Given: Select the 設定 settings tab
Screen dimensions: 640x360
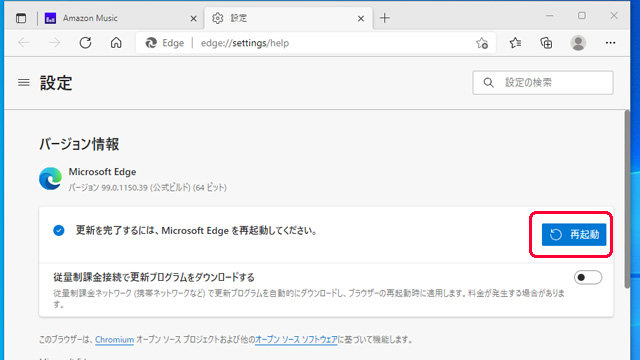Looking at the screenshot, I should click(x=288, y=18).
